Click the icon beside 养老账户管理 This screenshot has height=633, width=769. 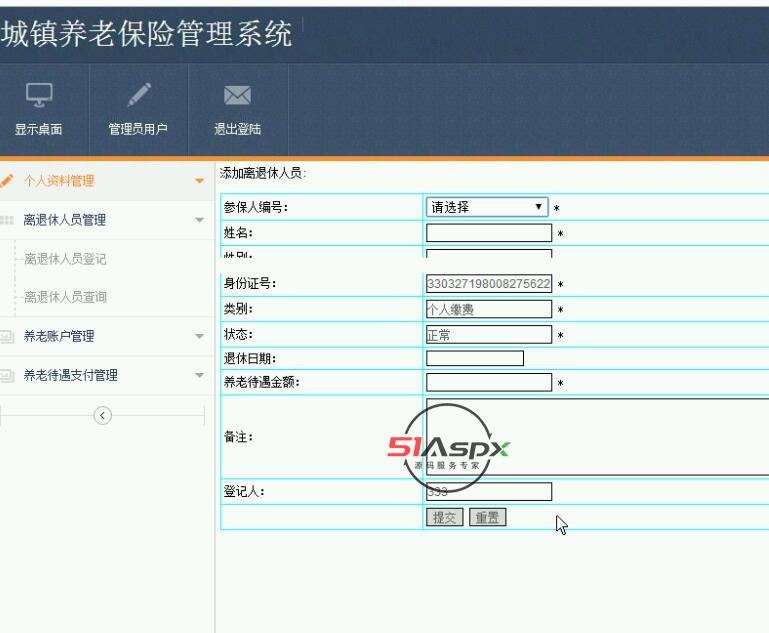[7, 336]
